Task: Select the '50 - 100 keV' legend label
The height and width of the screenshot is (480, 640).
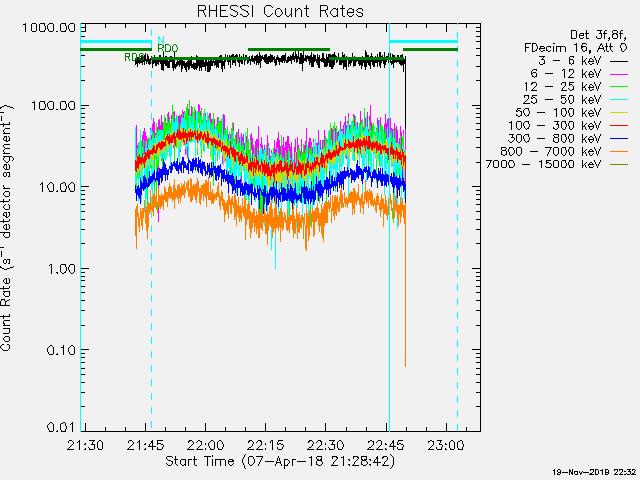Action: point(558,113)
